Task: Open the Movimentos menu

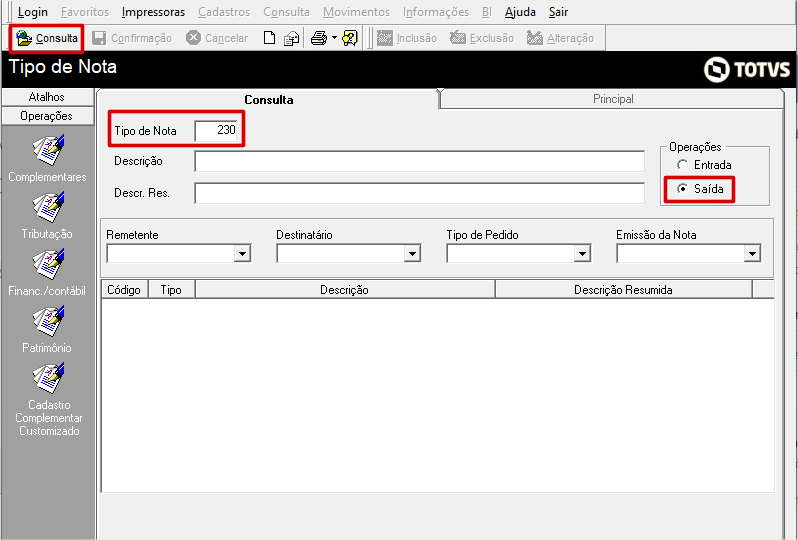Action: click(356, 12)
